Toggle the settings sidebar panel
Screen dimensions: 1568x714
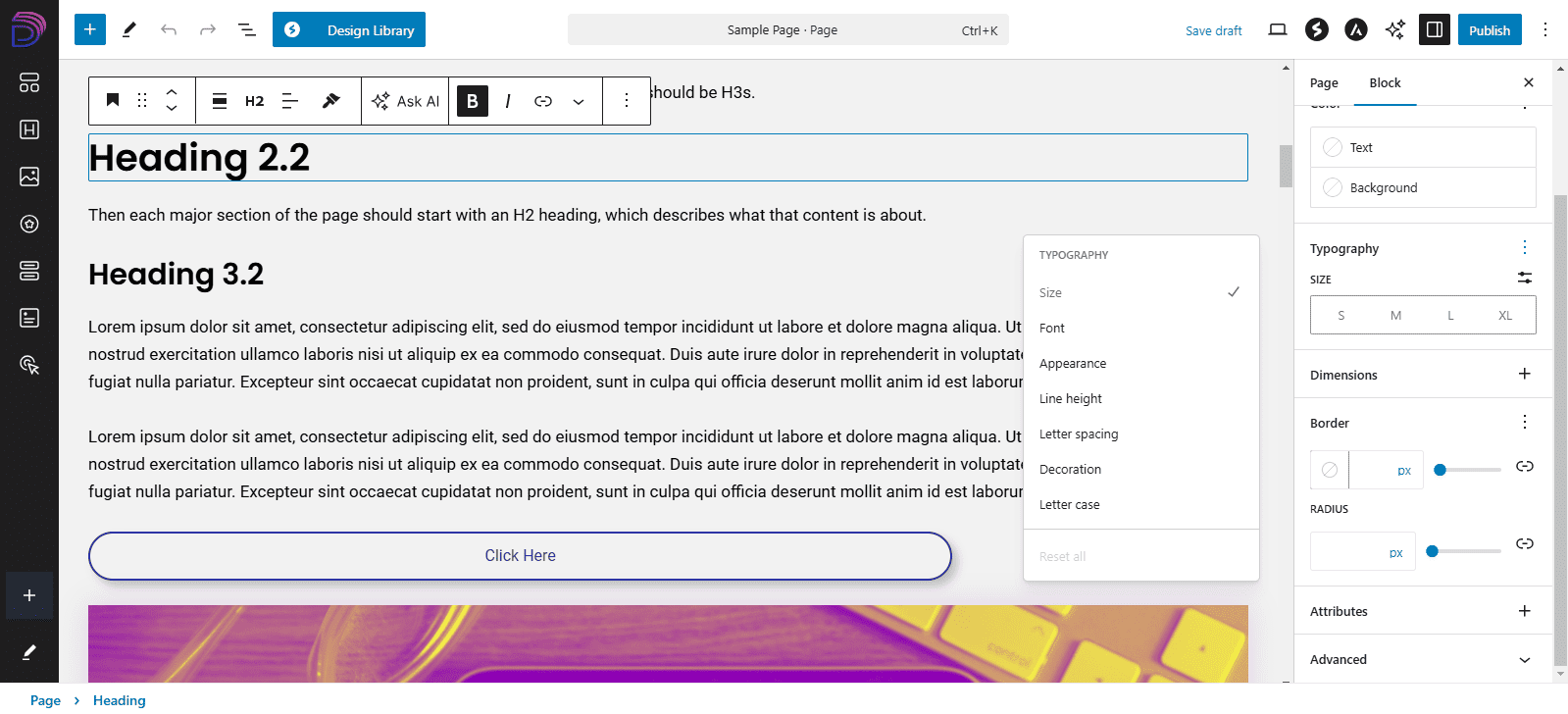click(x=1434, y=29)
